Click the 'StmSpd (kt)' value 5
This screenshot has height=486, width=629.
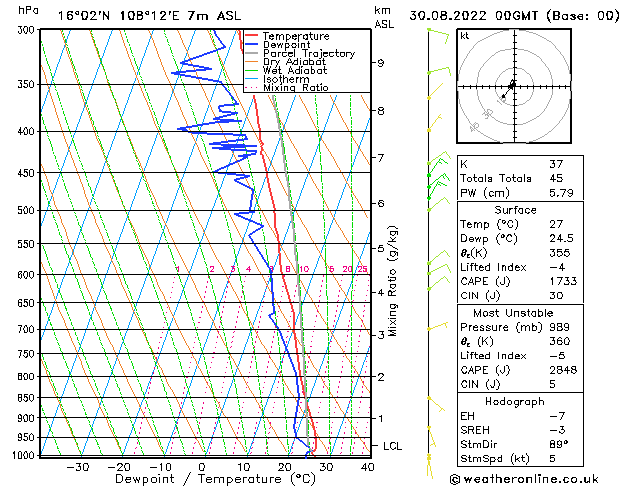click(553, 458)
